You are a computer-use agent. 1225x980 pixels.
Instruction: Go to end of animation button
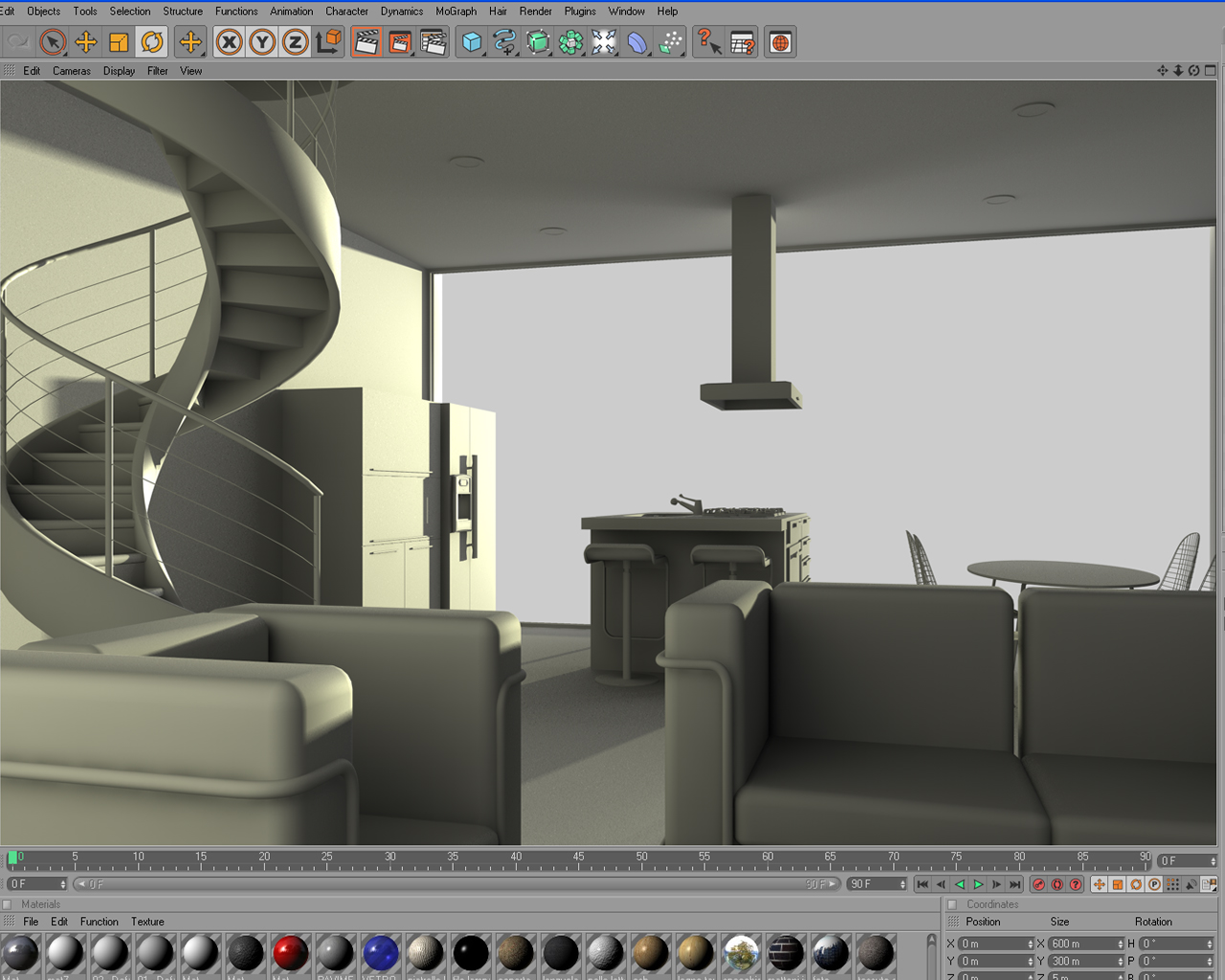[x=1014, y=884]
